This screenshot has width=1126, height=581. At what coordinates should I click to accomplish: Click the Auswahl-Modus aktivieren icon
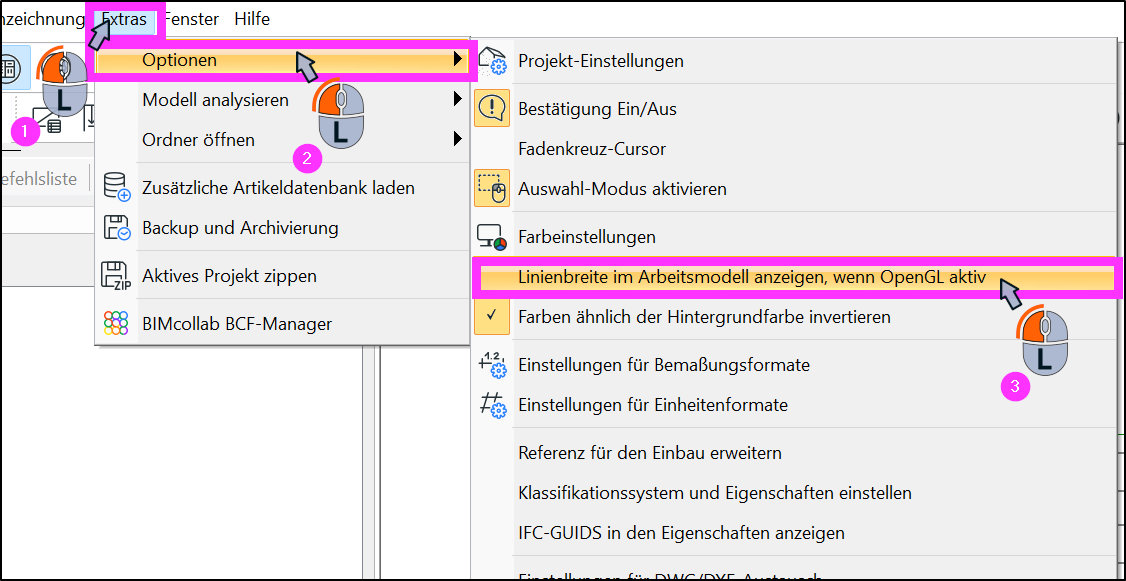coord(492,188)
